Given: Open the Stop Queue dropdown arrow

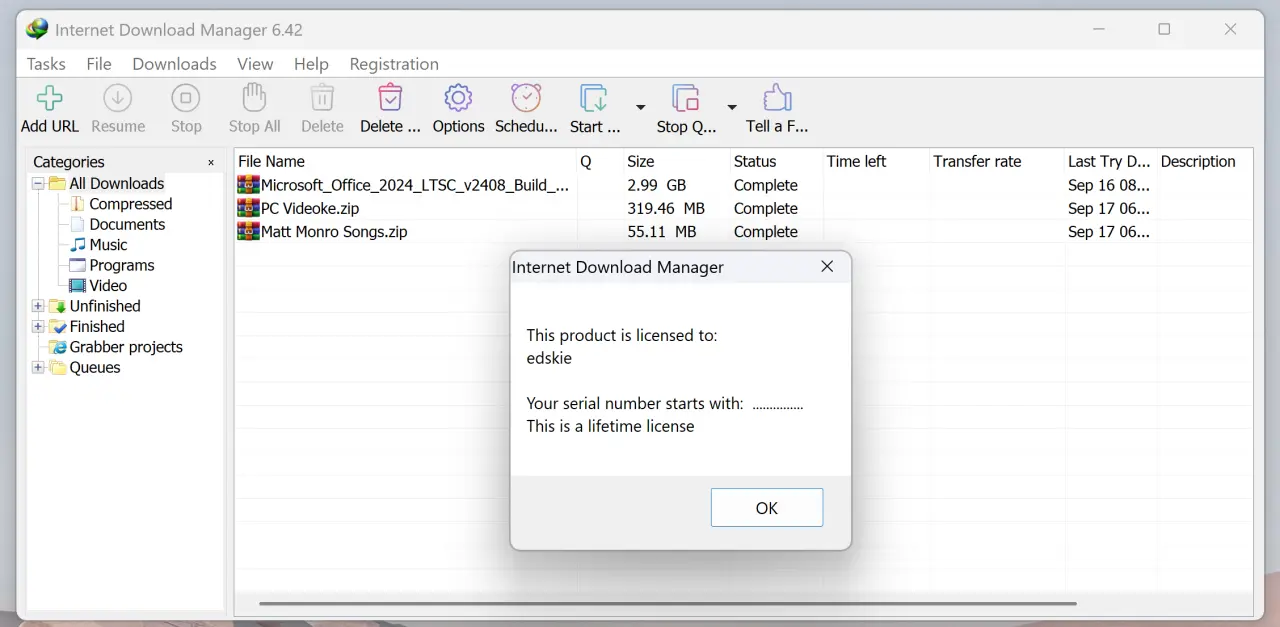Looking at the screenshot, I should (x=732, y=107).
